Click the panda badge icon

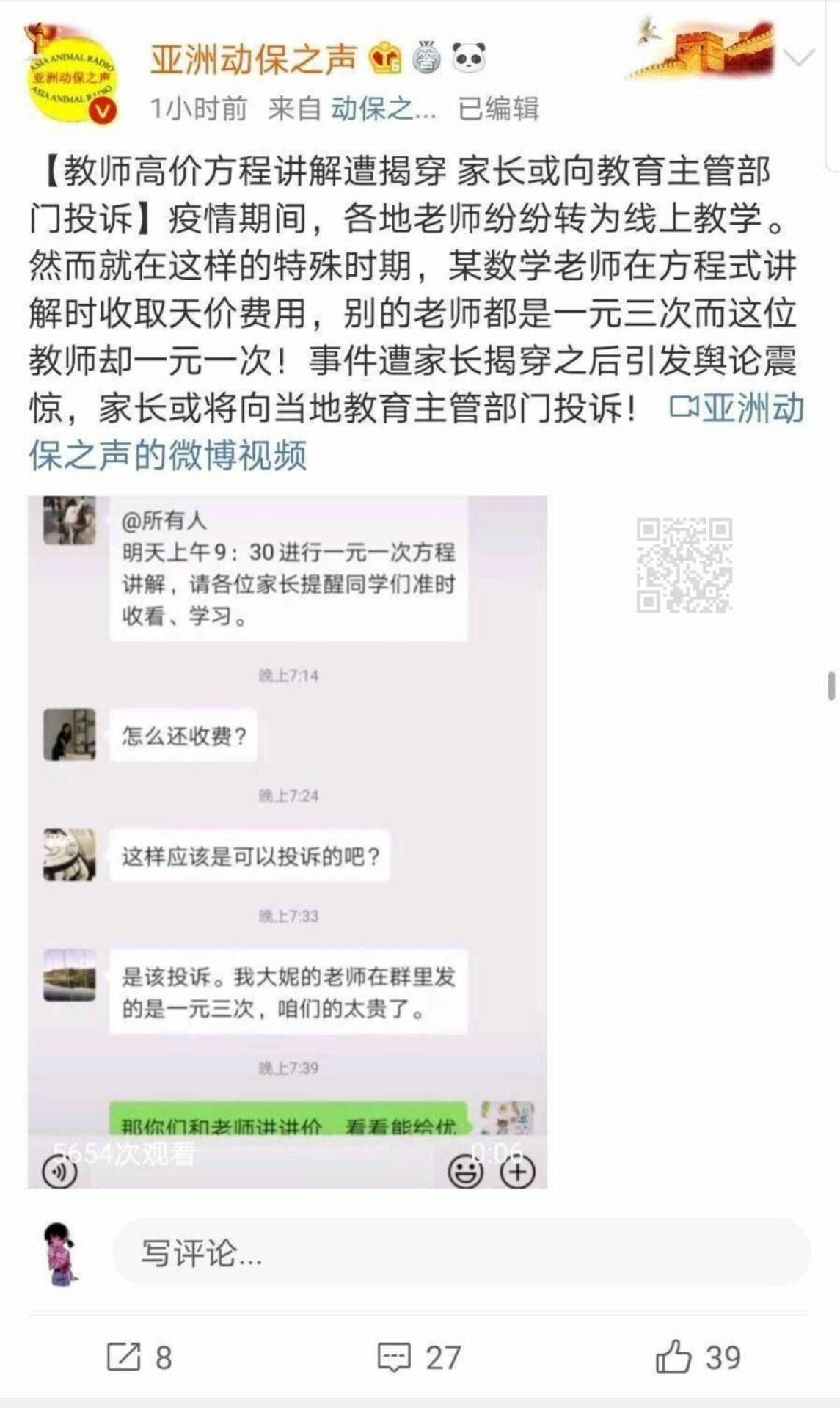tap(469, 57)
